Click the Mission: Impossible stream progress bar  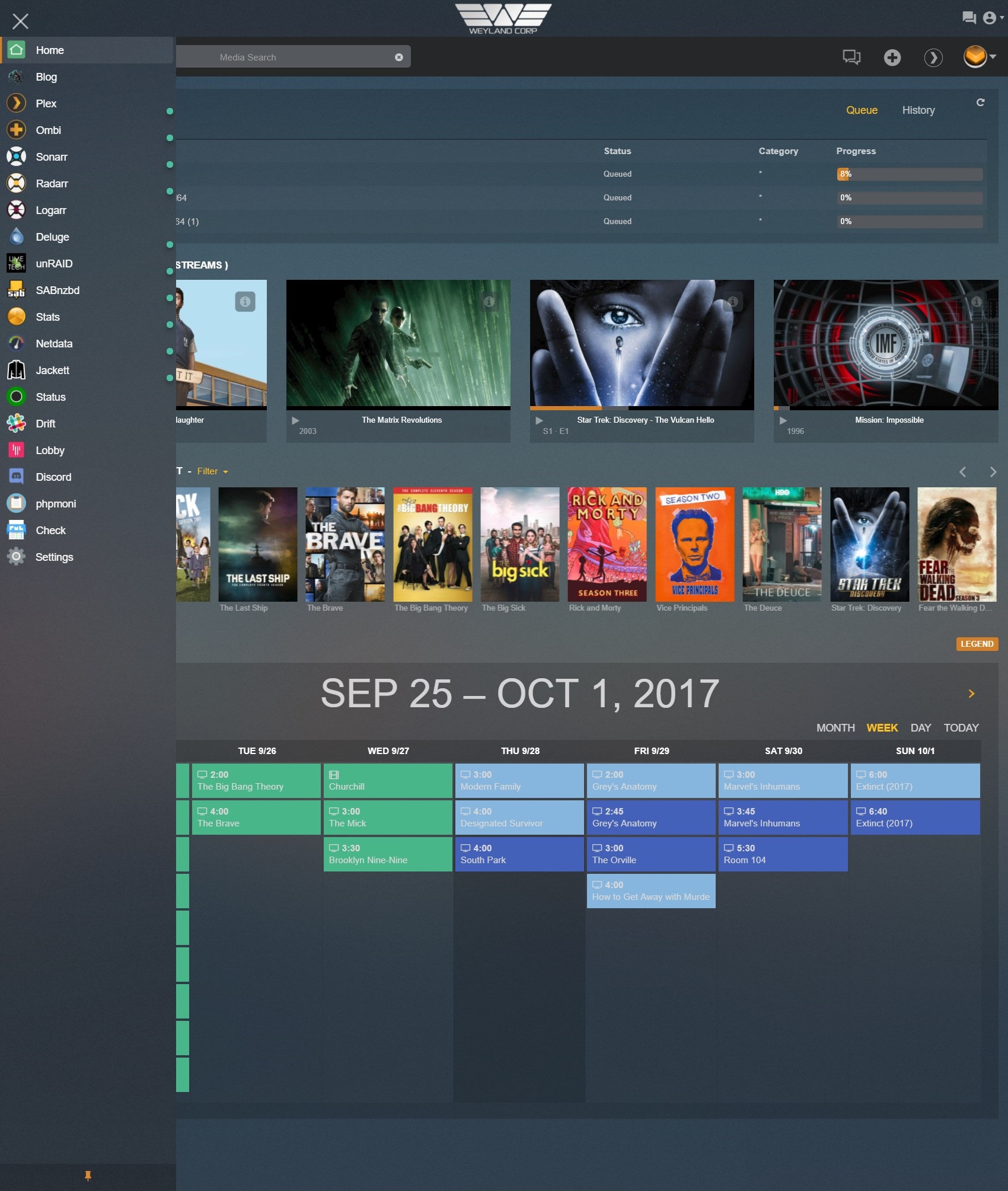(886, 408)
